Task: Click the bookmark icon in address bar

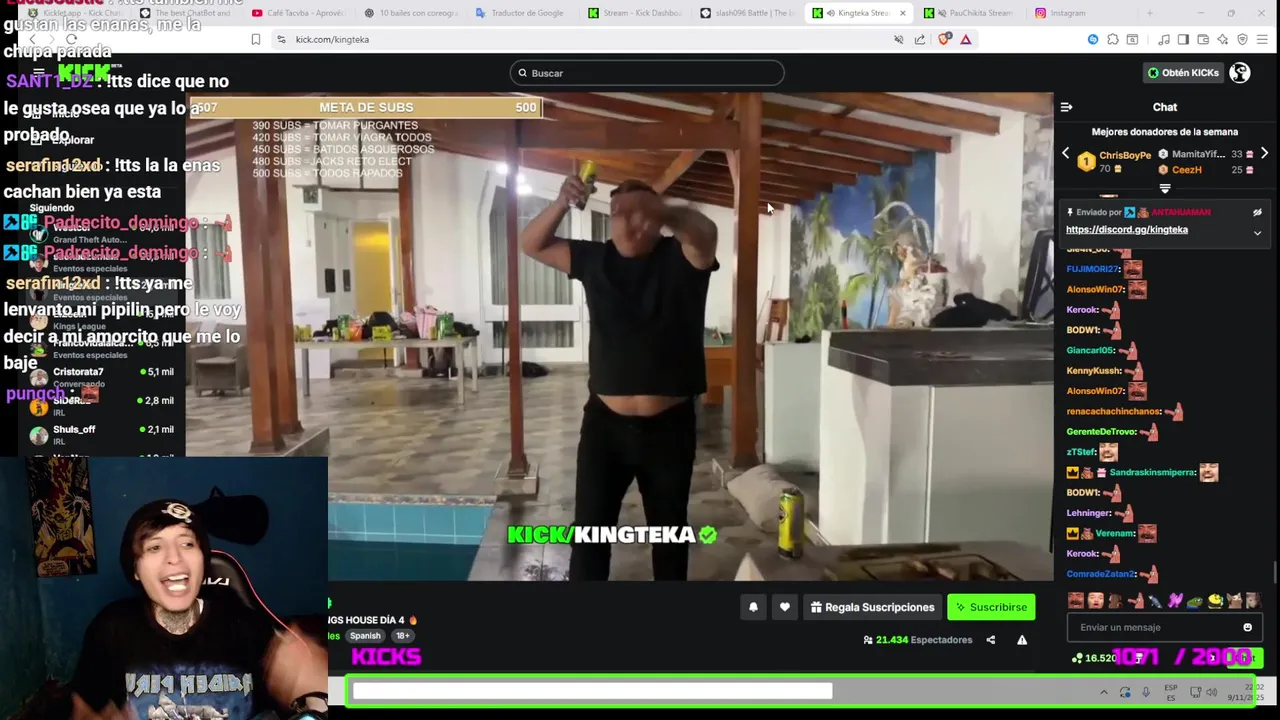Action: click(256, 40)
